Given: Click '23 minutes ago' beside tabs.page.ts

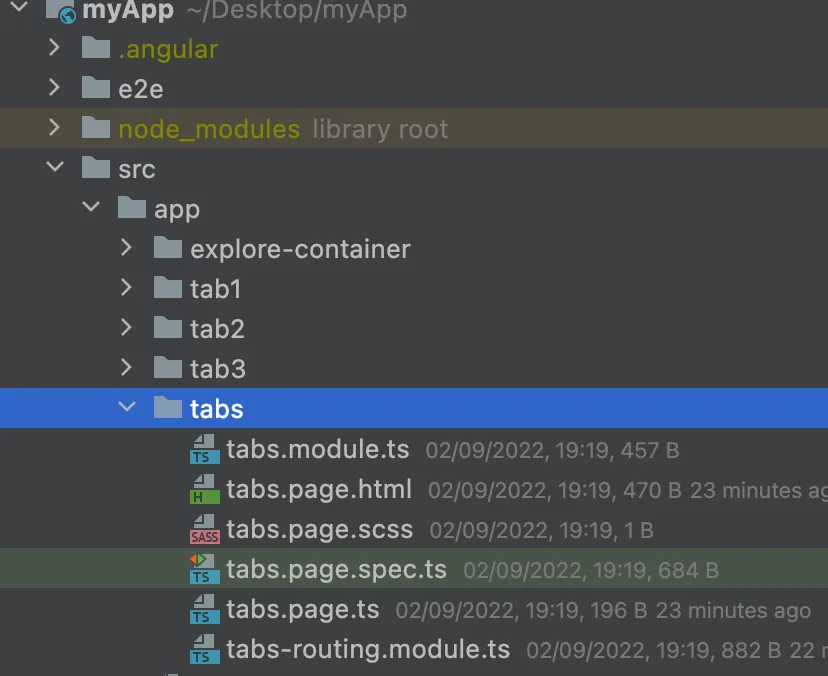Looking at the screenshot, I should click(733, 611).
